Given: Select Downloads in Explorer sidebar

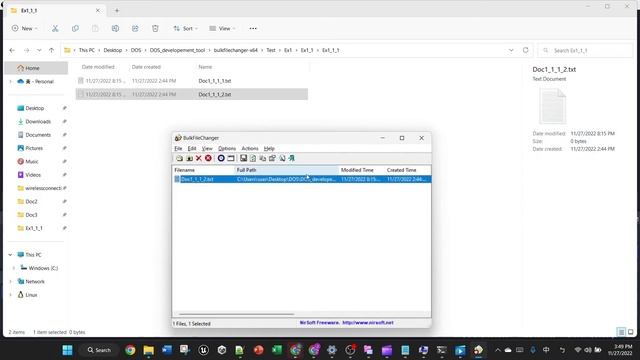Looking at the screenshot, I should coord(38,122).
